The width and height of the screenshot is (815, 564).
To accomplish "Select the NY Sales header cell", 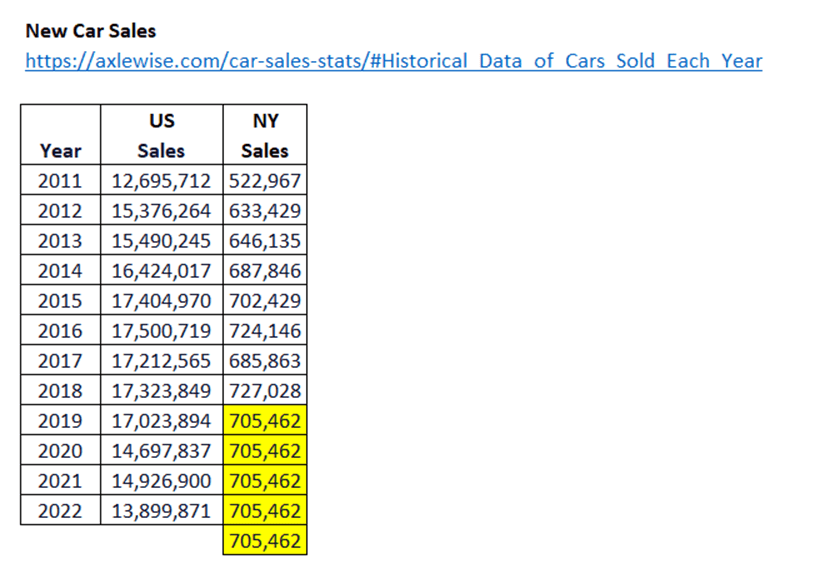I will (x=265, y=135).
